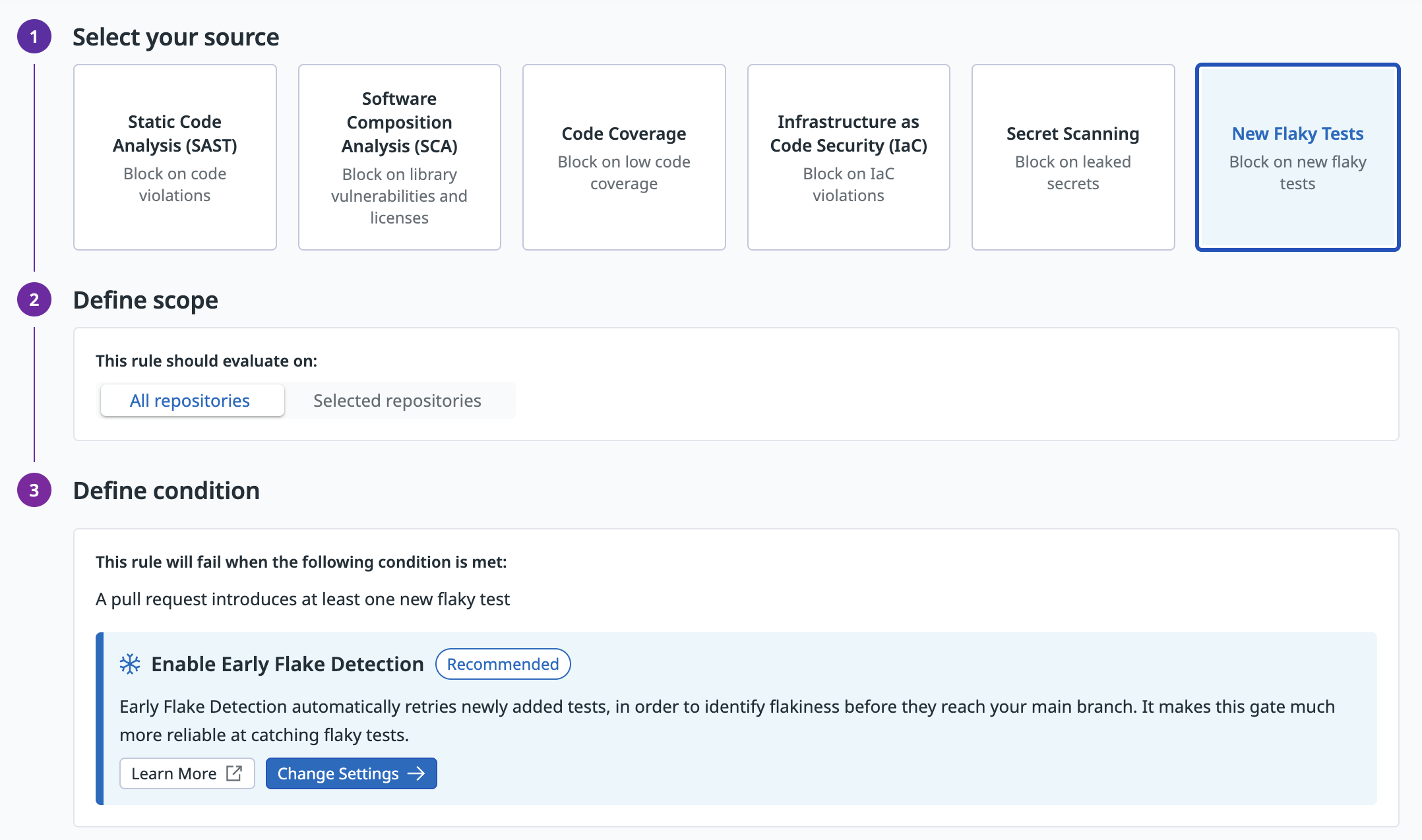Click the step 3 purple circle
The image size is (1422, 840).
tap(34, 491)
